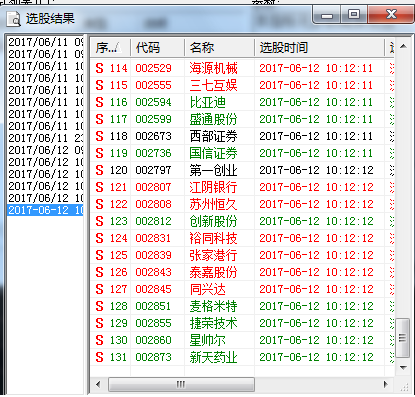This screenshot has height=397, width=415.
Task: Select stock 海源机械
Action: pos(213,68)
